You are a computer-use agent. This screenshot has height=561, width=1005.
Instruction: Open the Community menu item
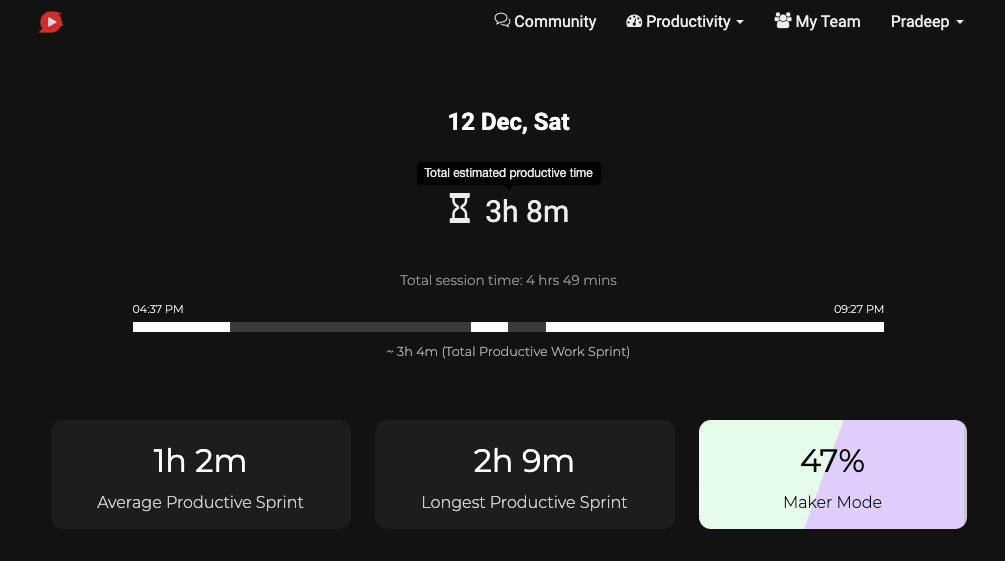545,21
